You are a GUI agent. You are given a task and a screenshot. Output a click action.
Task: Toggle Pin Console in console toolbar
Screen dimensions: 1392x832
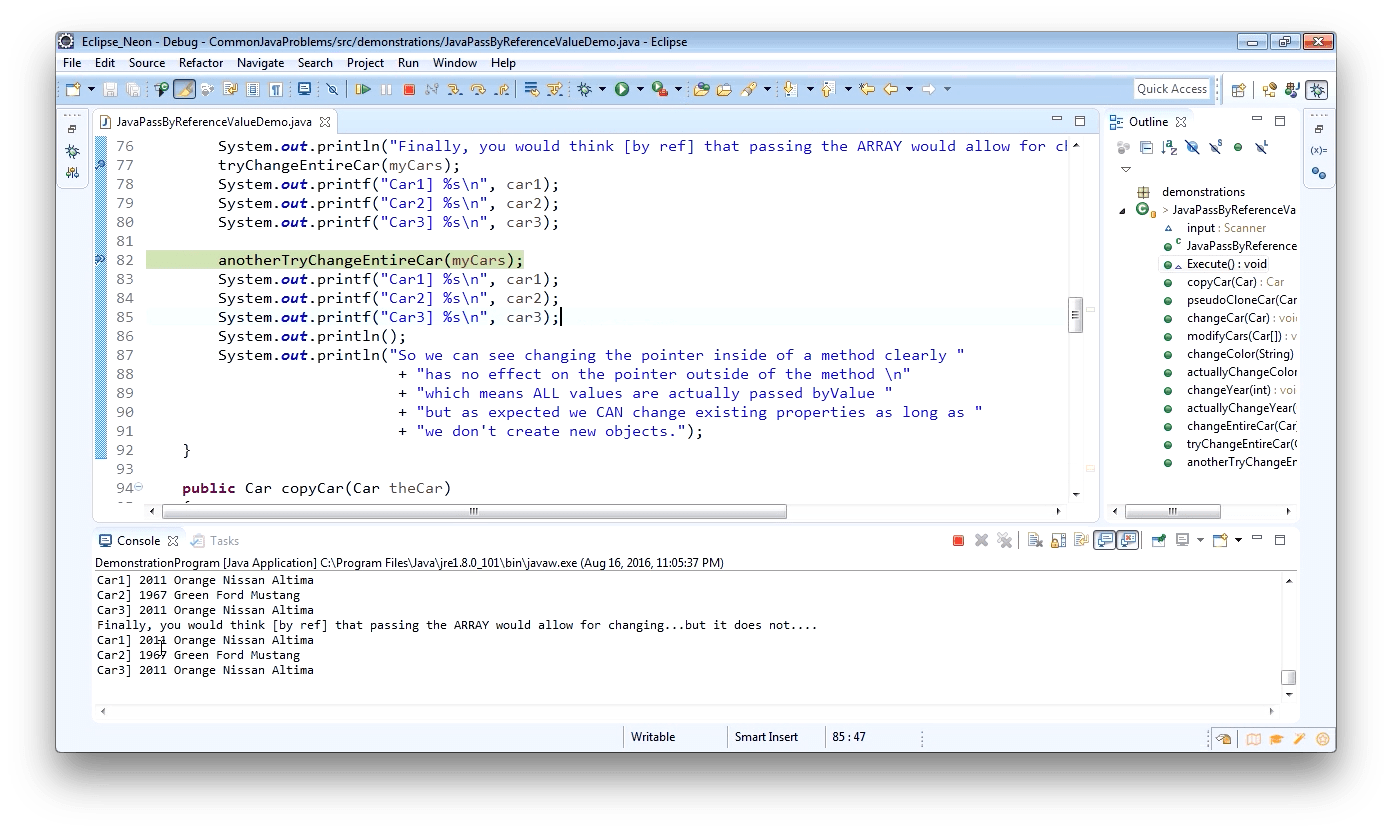(1157, 540)
